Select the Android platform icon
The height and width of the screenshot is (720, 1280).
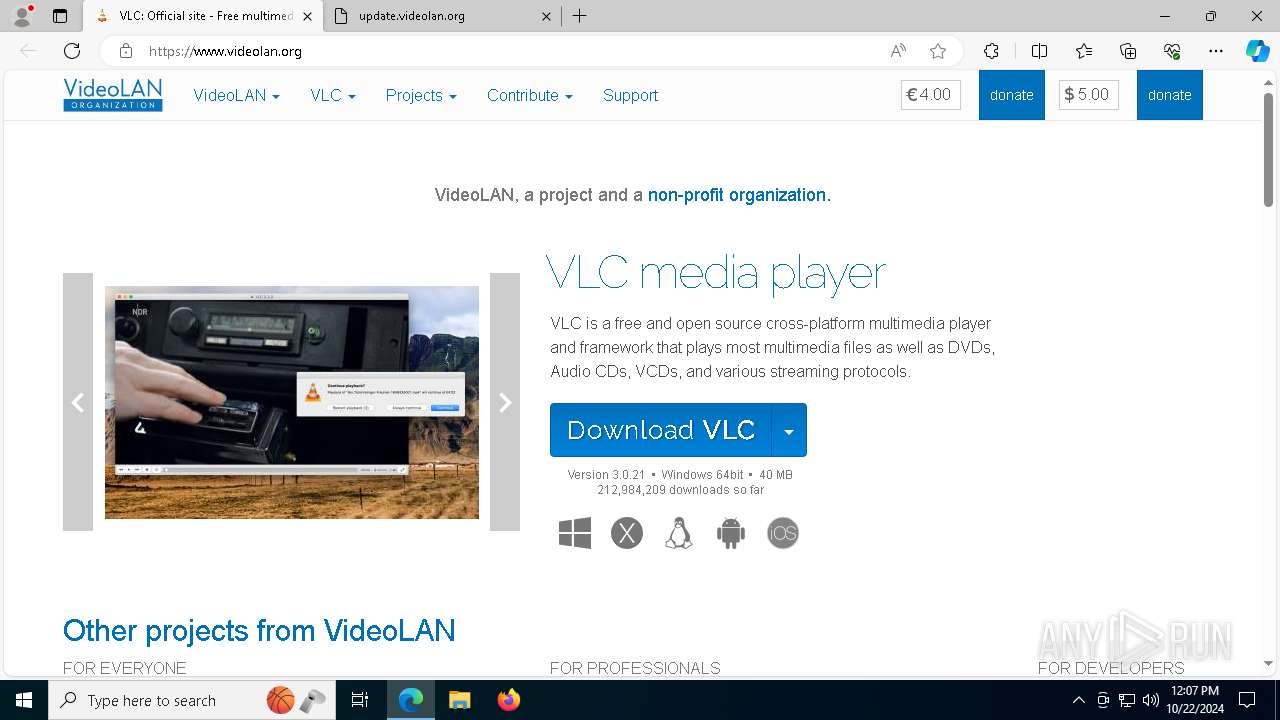click(x=731, y=533)
